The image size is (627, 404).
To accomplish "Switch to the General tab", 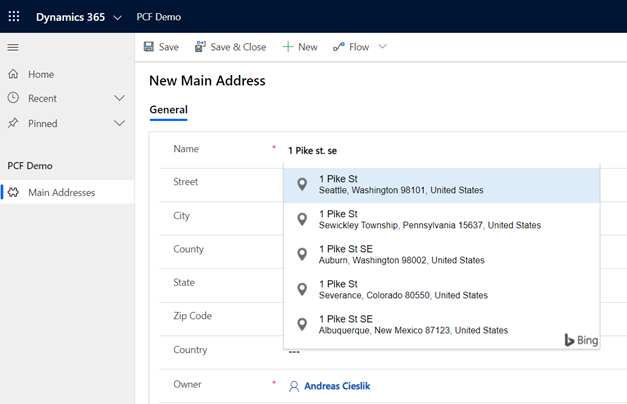I will pyautogui.click(x=168, y=110).
